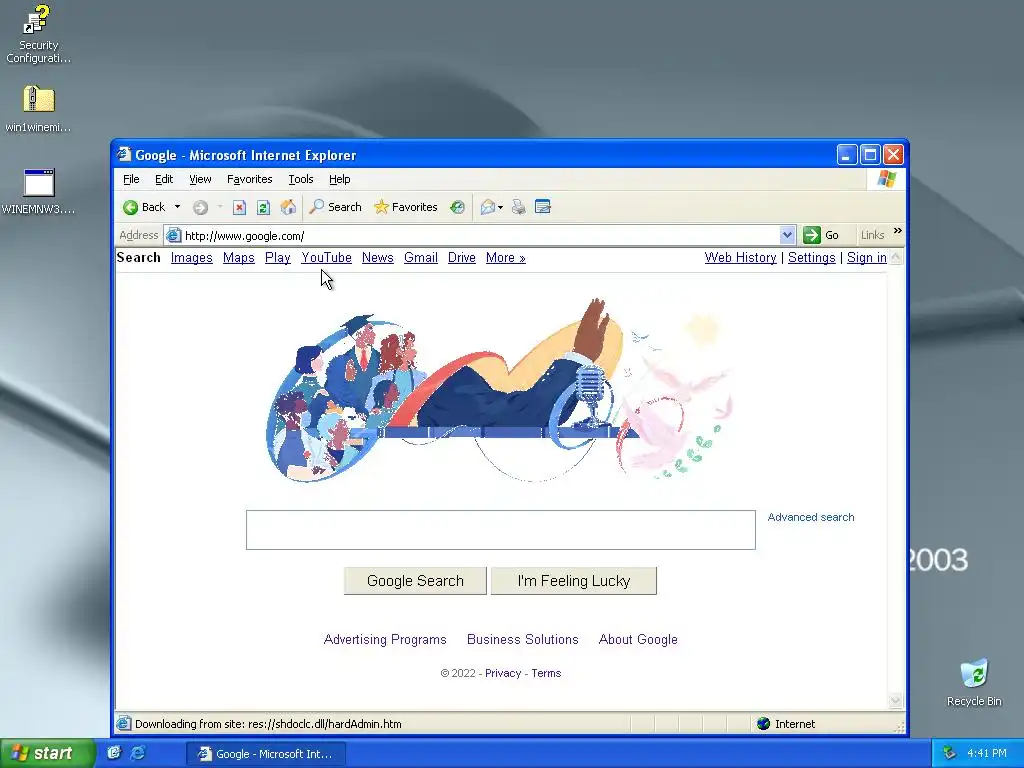
Task: Open the News link
Action: point(377,257)
